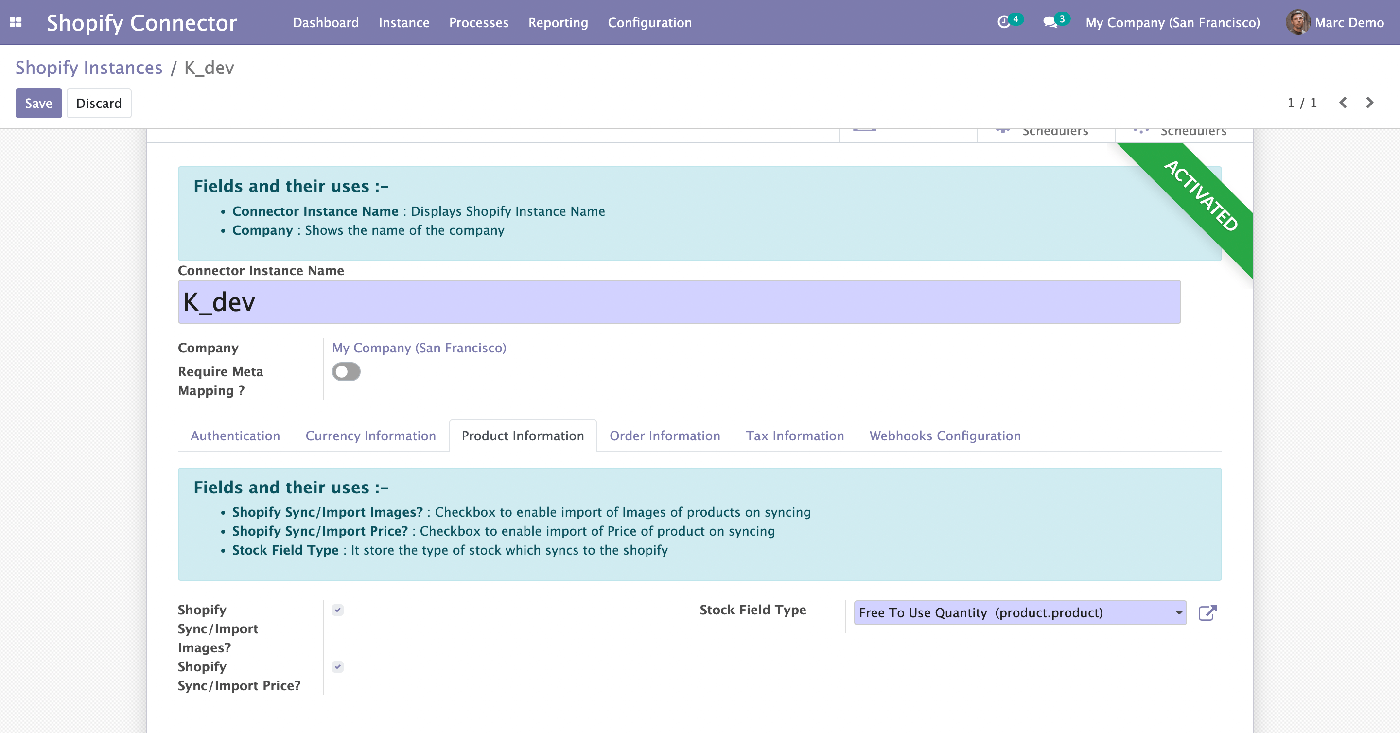The image size is (1400, 733).
Task: Open the Reporting menu
Action: point(558,22)
